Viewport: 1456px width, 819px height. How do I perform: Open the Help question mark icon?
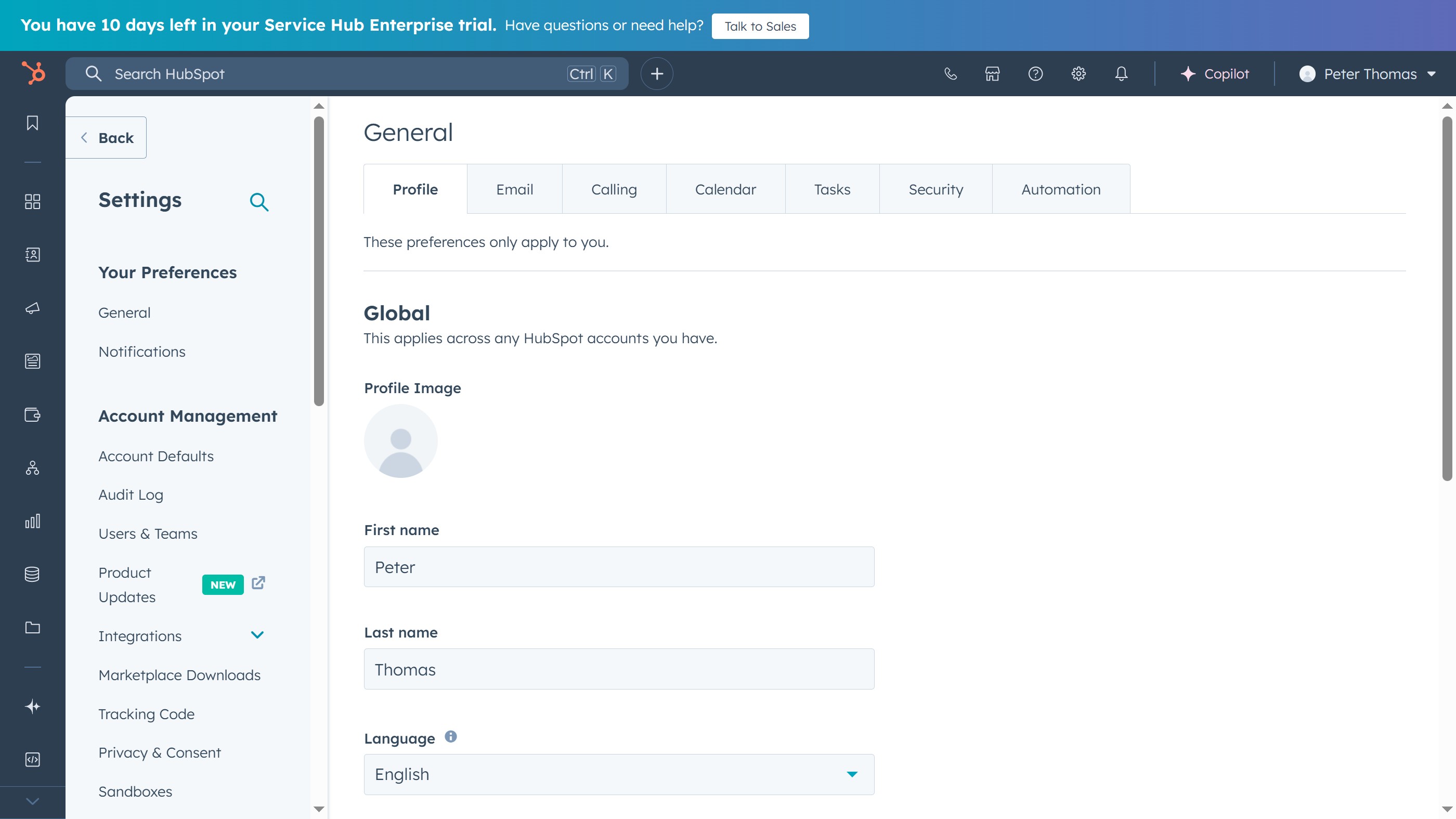pyautogui.click(x=1035, y=73)
